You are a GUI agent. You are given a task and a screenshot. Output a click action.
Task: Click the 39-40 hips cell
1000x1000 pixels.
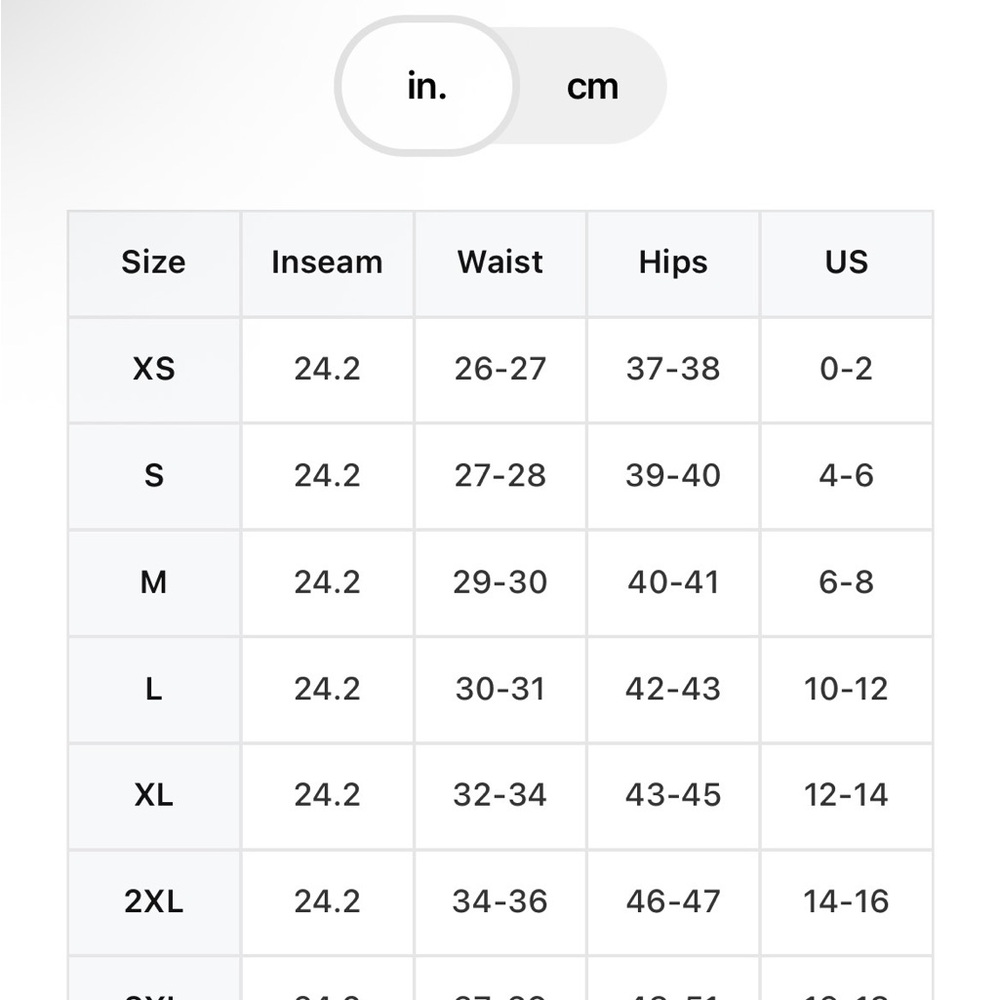pos(673,476)
